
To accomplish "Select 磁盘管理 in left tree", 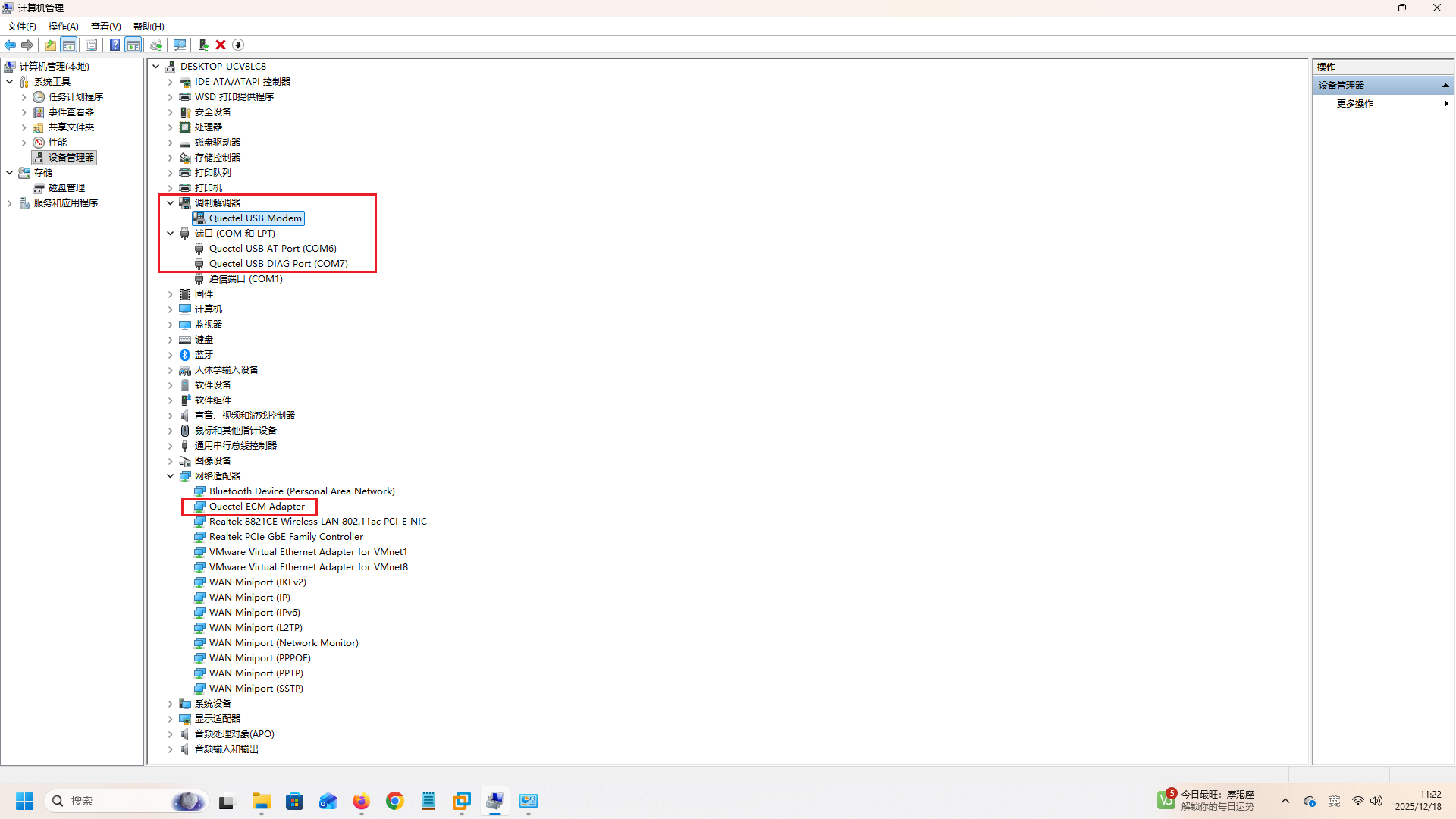I will click(x=66, y=188).
